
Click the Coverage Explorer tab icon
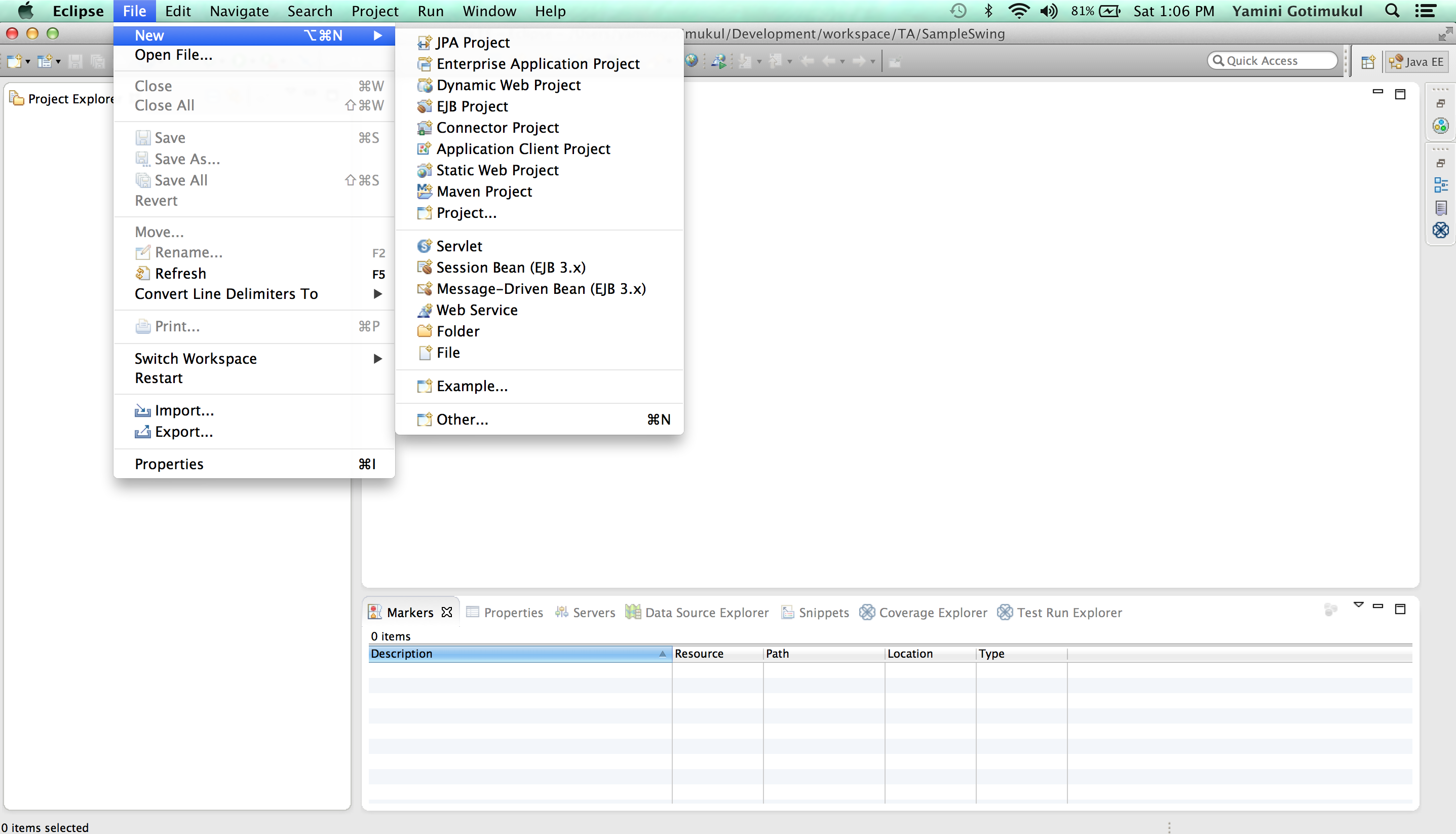tap(867, 612)
